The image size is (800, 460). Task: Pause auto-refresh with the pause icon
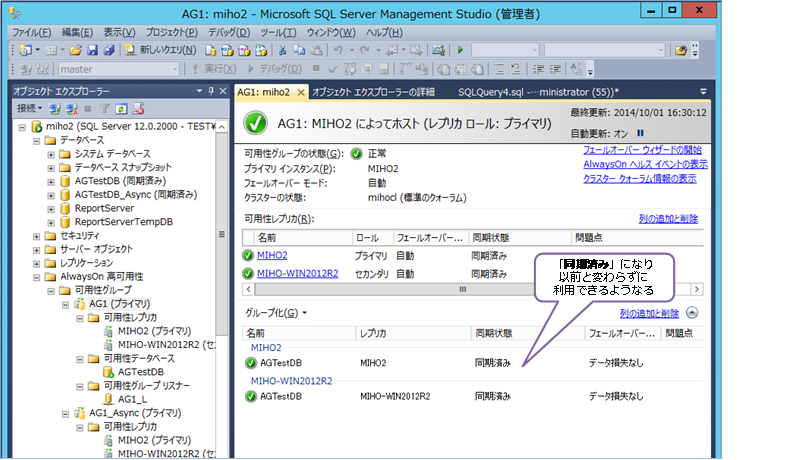click(640, 133)
